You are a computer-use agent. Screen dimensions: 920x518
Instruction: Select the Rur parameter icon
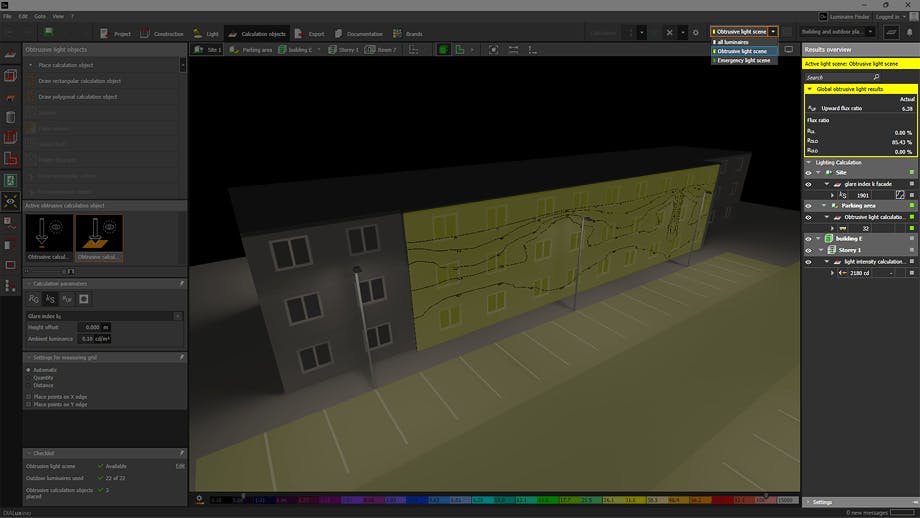pyautogui.click(x=67, y=299)
